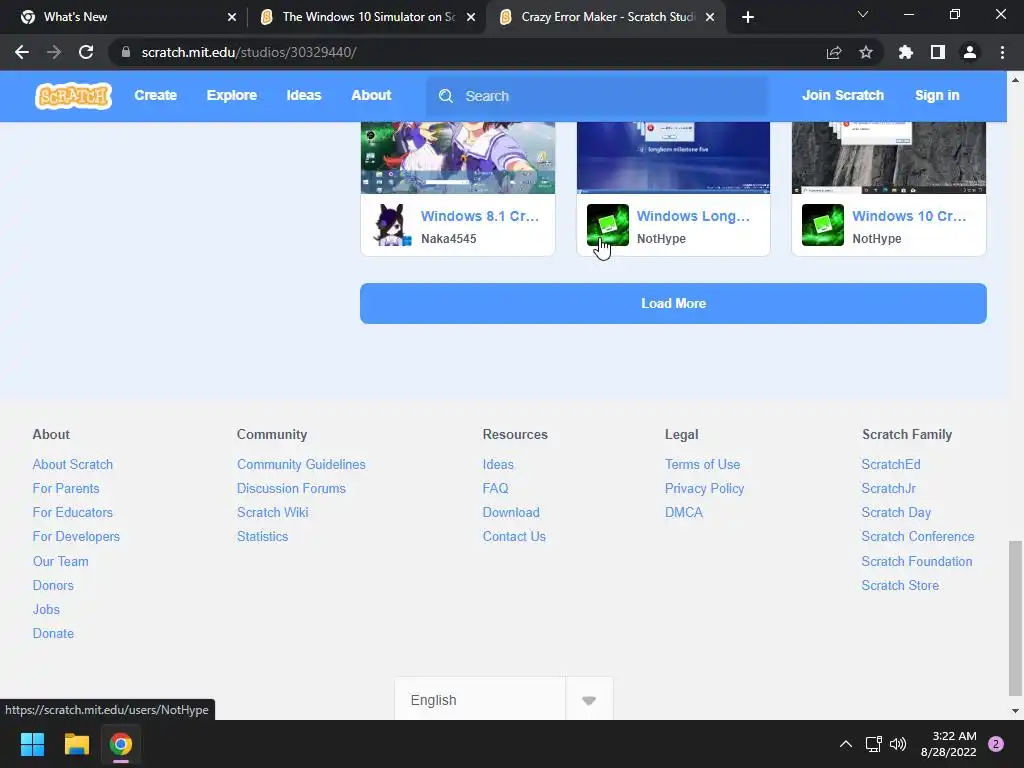
Task: Open a new tab with plus icon
Action: tap(748, 17)
